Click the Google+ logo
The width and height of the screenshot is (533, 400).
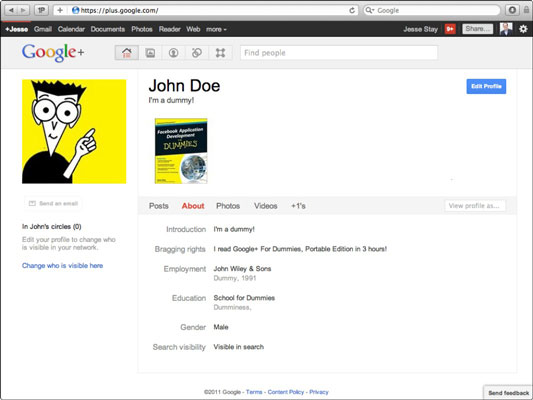[x=53, y=53]
